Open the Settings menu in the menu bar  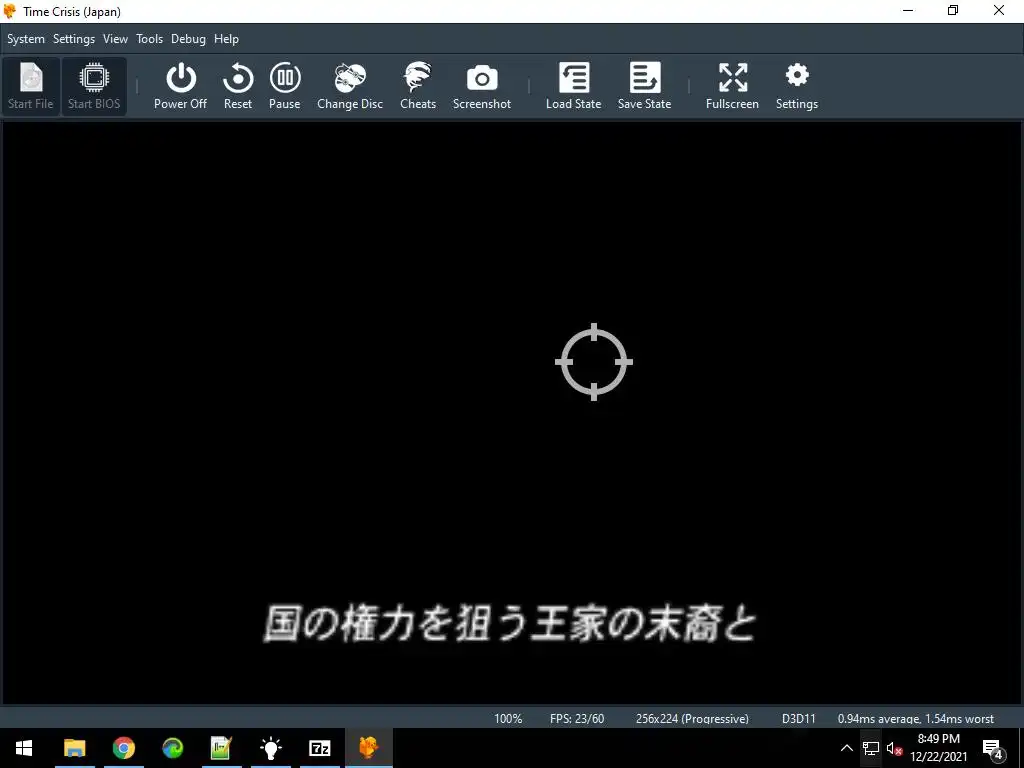click(x=74, y=39)
